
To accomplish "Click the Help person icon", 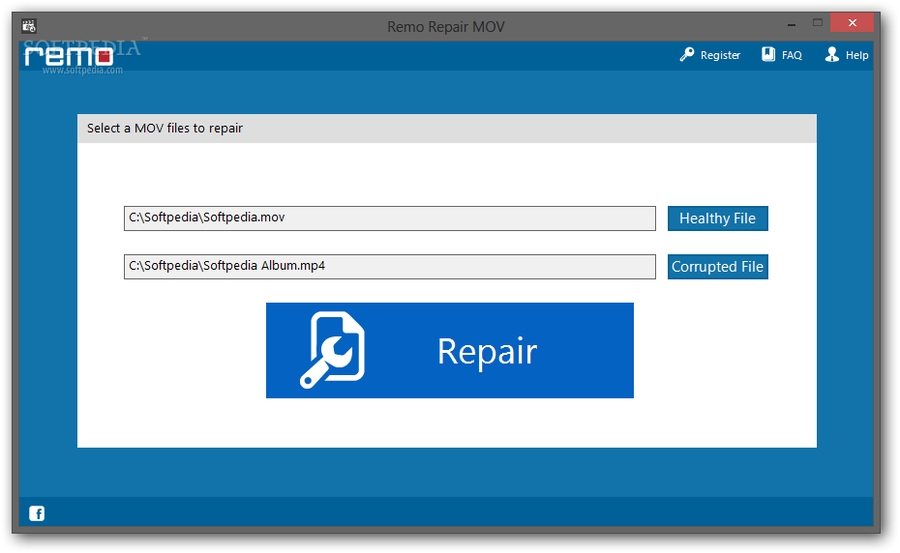I will coord(832,55).
